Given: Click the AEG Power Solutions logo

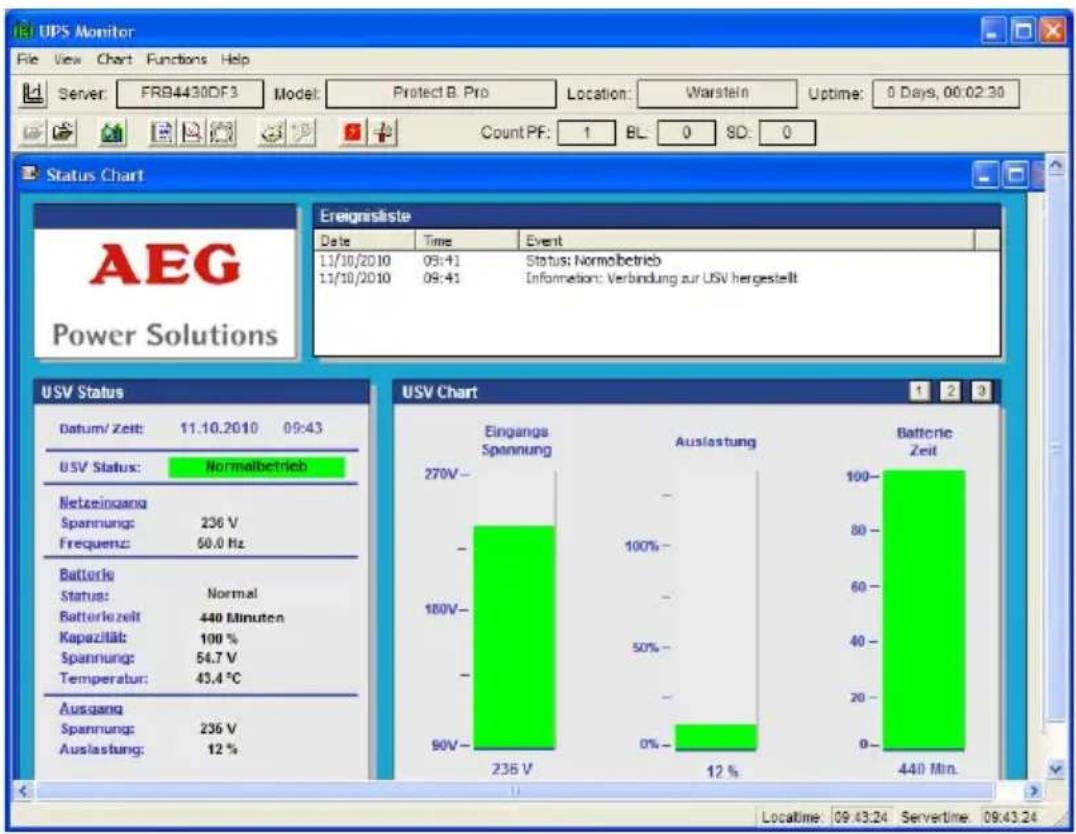Looking at the screenshot, I should pyautogui.click(x=165, y=293).
